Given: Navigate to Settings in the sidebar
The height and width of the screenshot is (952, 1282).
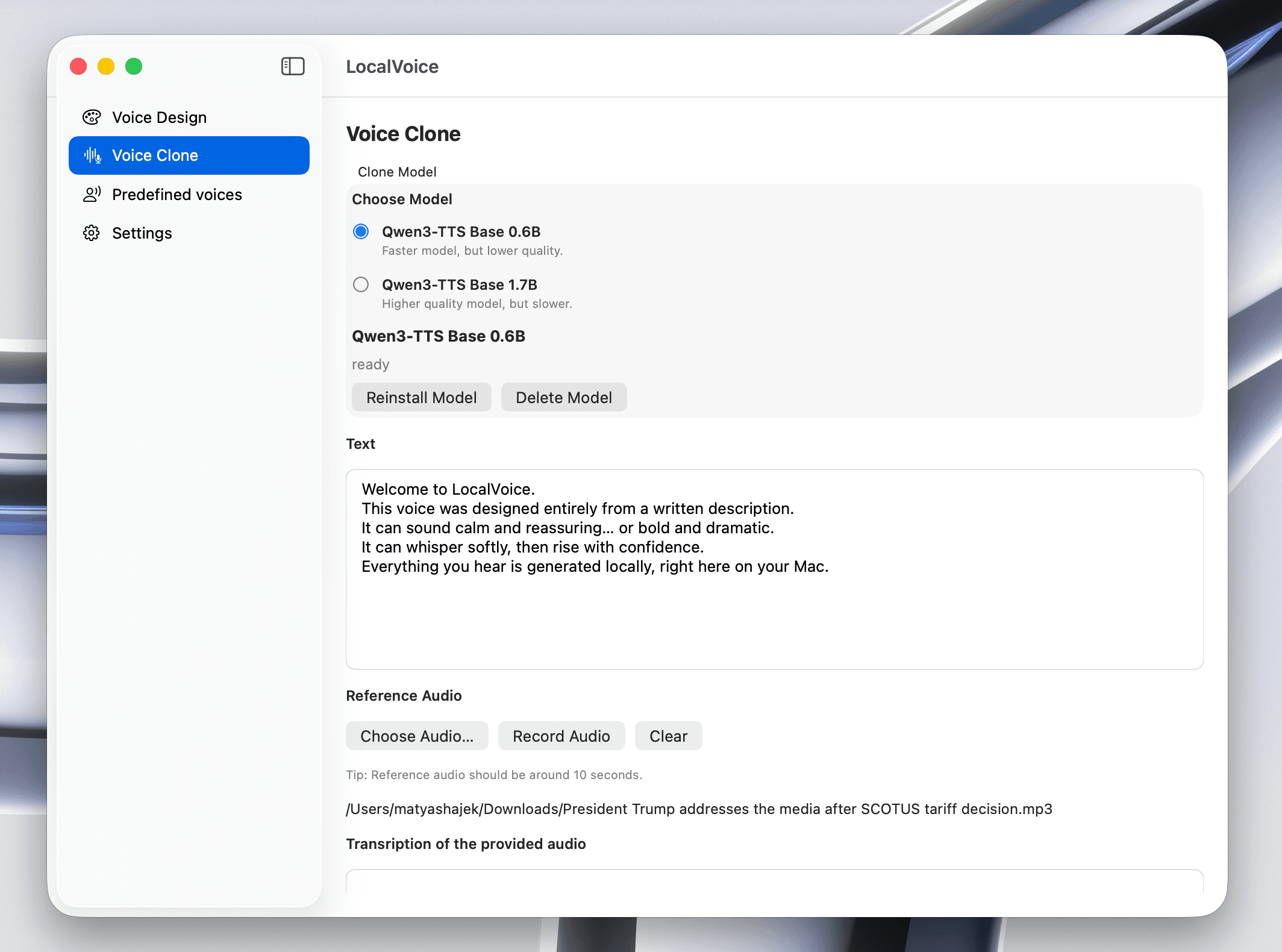Looking at the screenshot, I should point(142,233).
